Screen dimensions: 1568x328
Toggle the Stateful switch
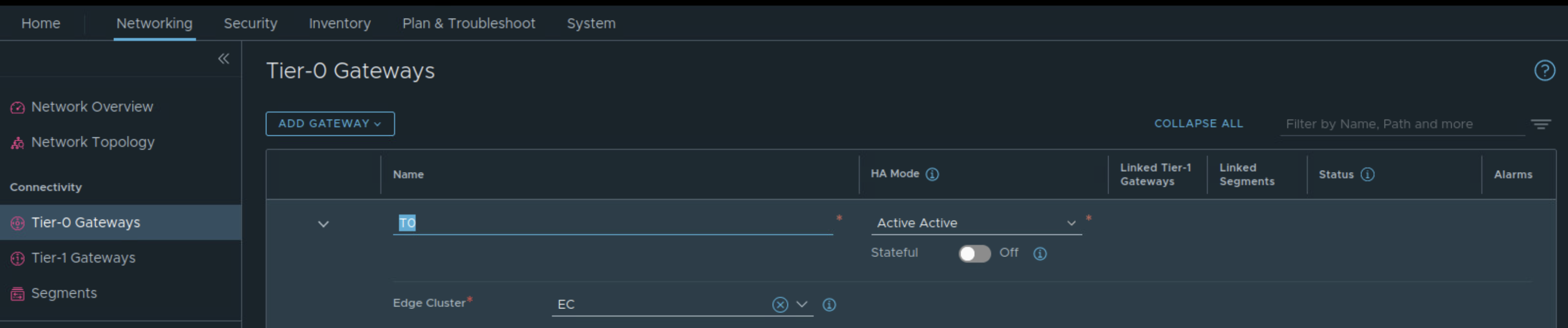point(974,254)
